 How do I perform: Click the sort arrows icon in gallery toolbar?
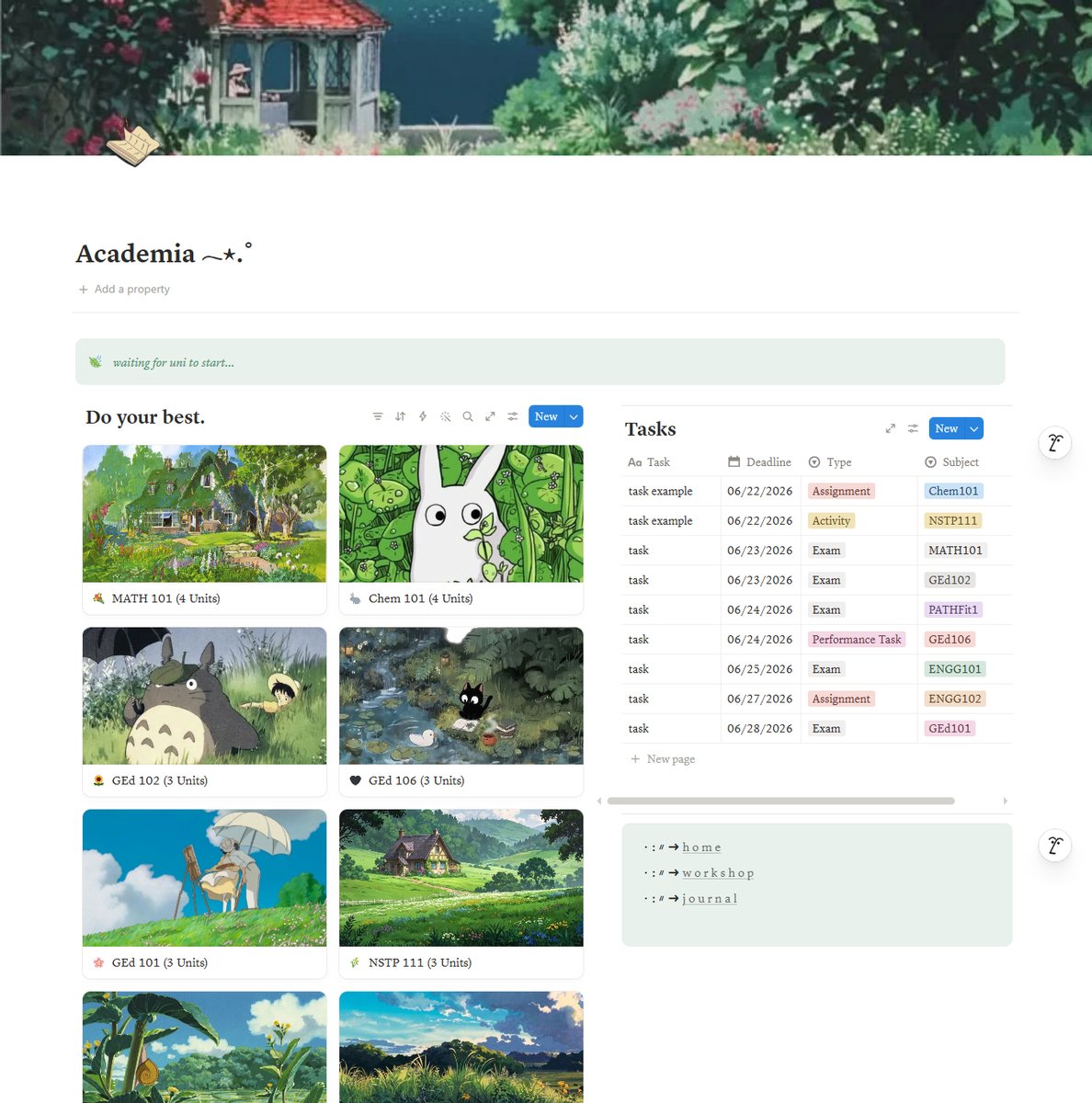pyautogui.click(x=401, y=416)
